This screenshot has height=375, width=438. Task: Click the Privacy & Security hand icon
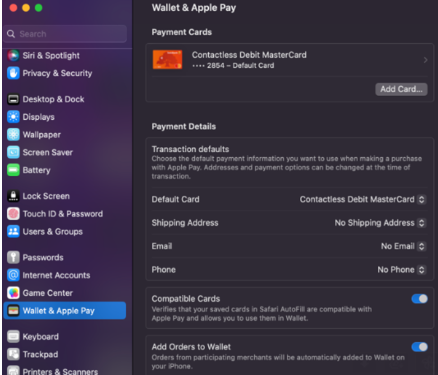click(x=13, y=73)
